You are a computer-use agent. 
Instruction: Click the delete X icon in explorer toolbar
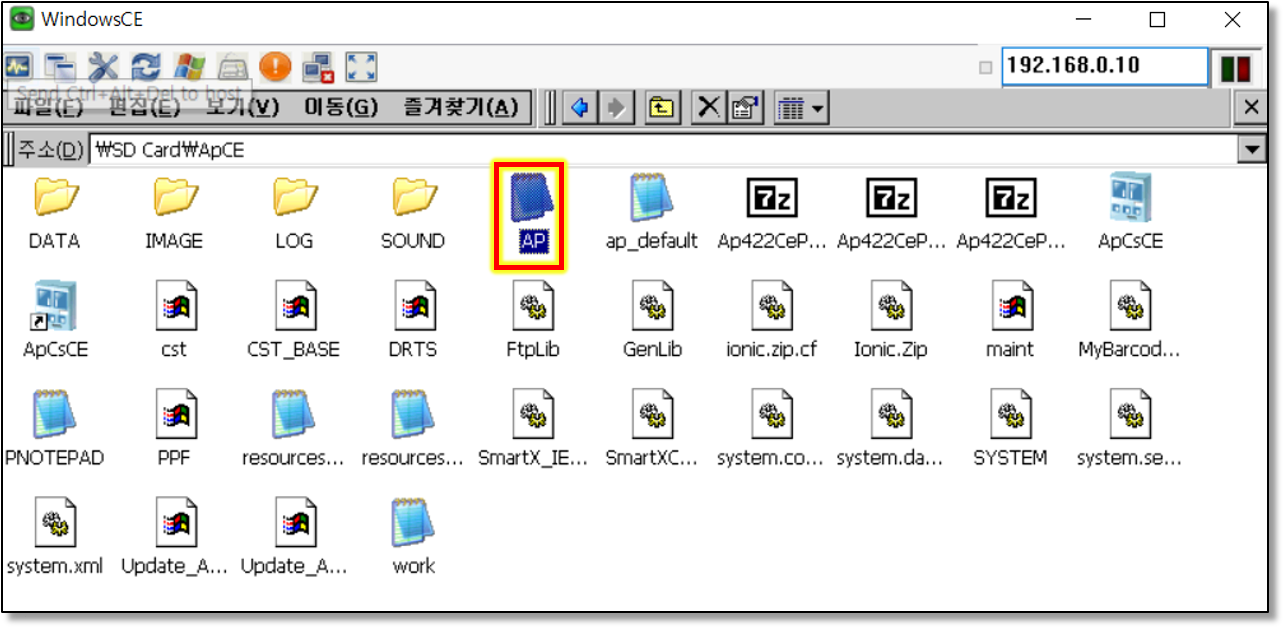point(708,108)
